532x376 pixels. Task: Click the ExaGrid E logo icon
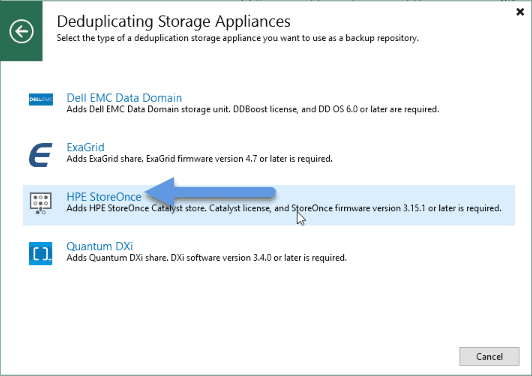pos(41,155)
